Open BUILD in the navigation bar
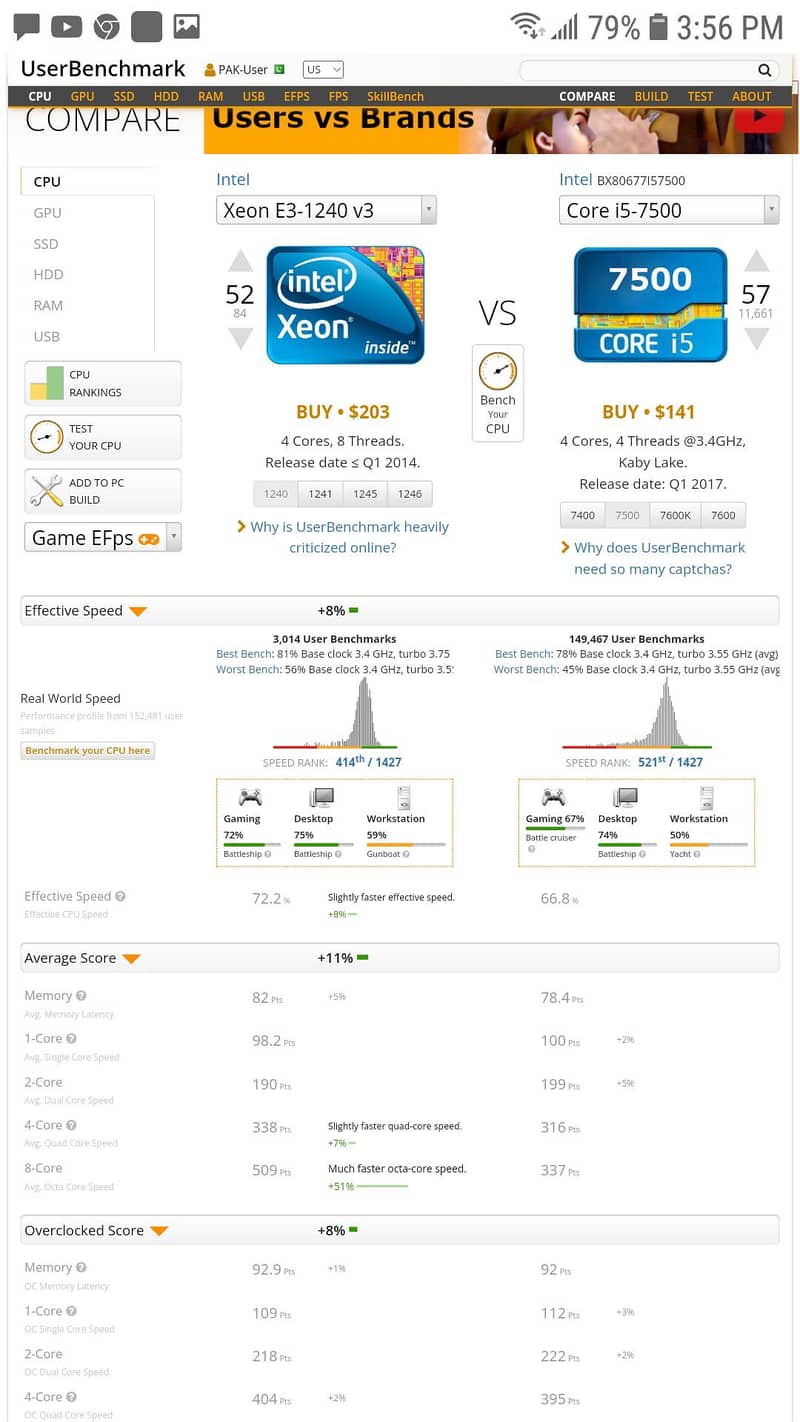The width and height of the screenshot is (800, 1422). pyautogui.click(x=651, y=97)
